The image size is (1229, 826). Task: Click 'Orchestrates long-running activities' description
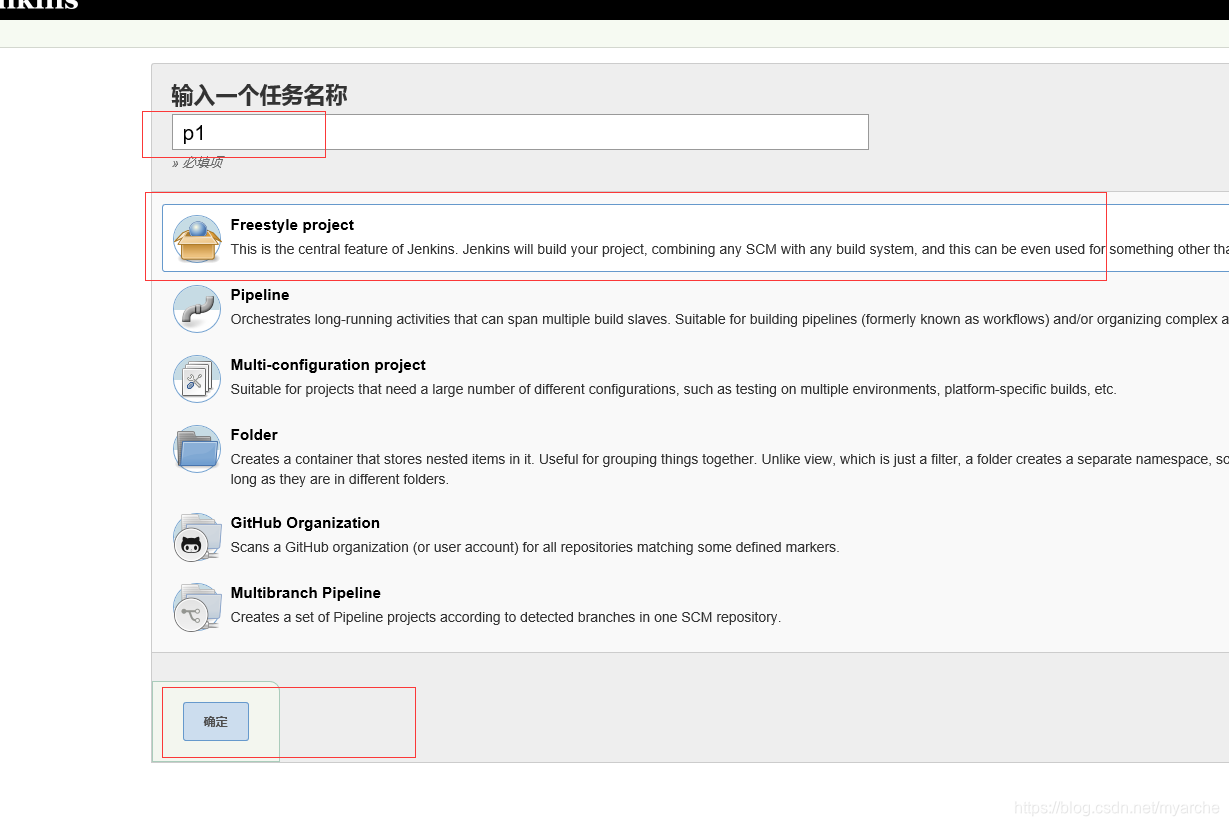point(729,319)
